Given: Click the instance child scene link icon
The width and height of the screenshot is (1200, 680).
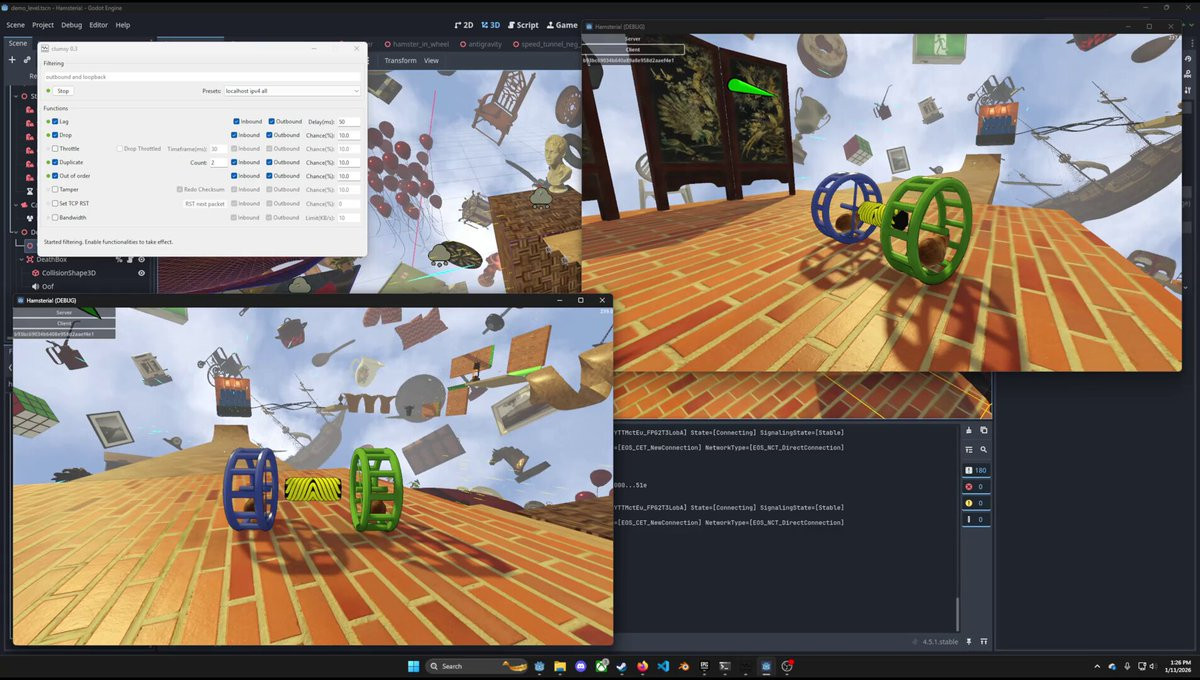Looking at the screenshot, I should [28, 60].
